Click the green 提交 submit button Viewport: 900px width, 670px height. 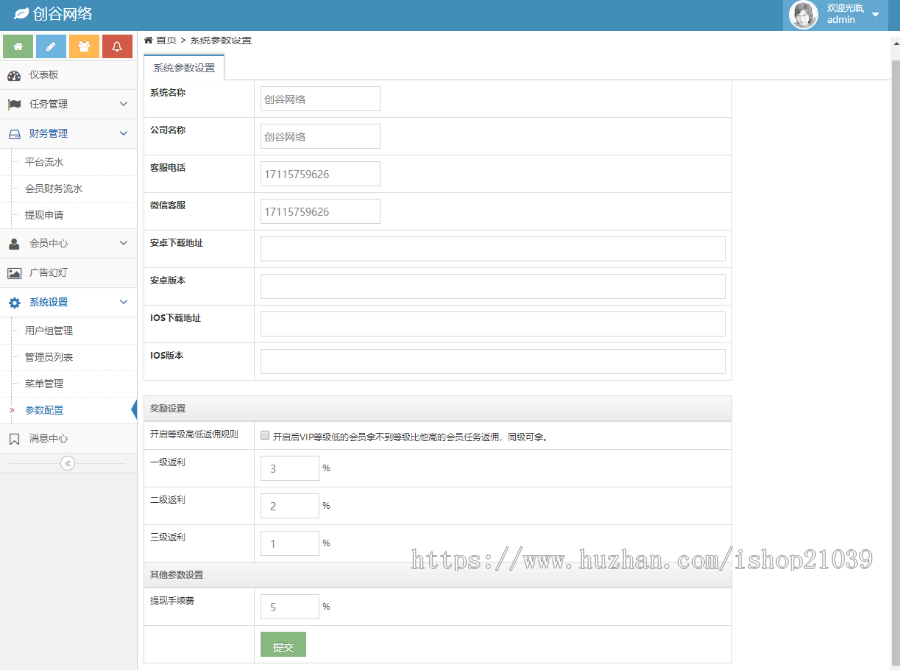(283, 645)
